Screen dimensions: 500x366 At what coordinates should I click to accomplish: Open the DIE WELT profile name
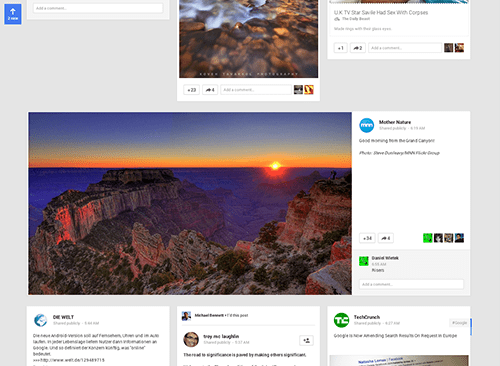pos(63,317)
